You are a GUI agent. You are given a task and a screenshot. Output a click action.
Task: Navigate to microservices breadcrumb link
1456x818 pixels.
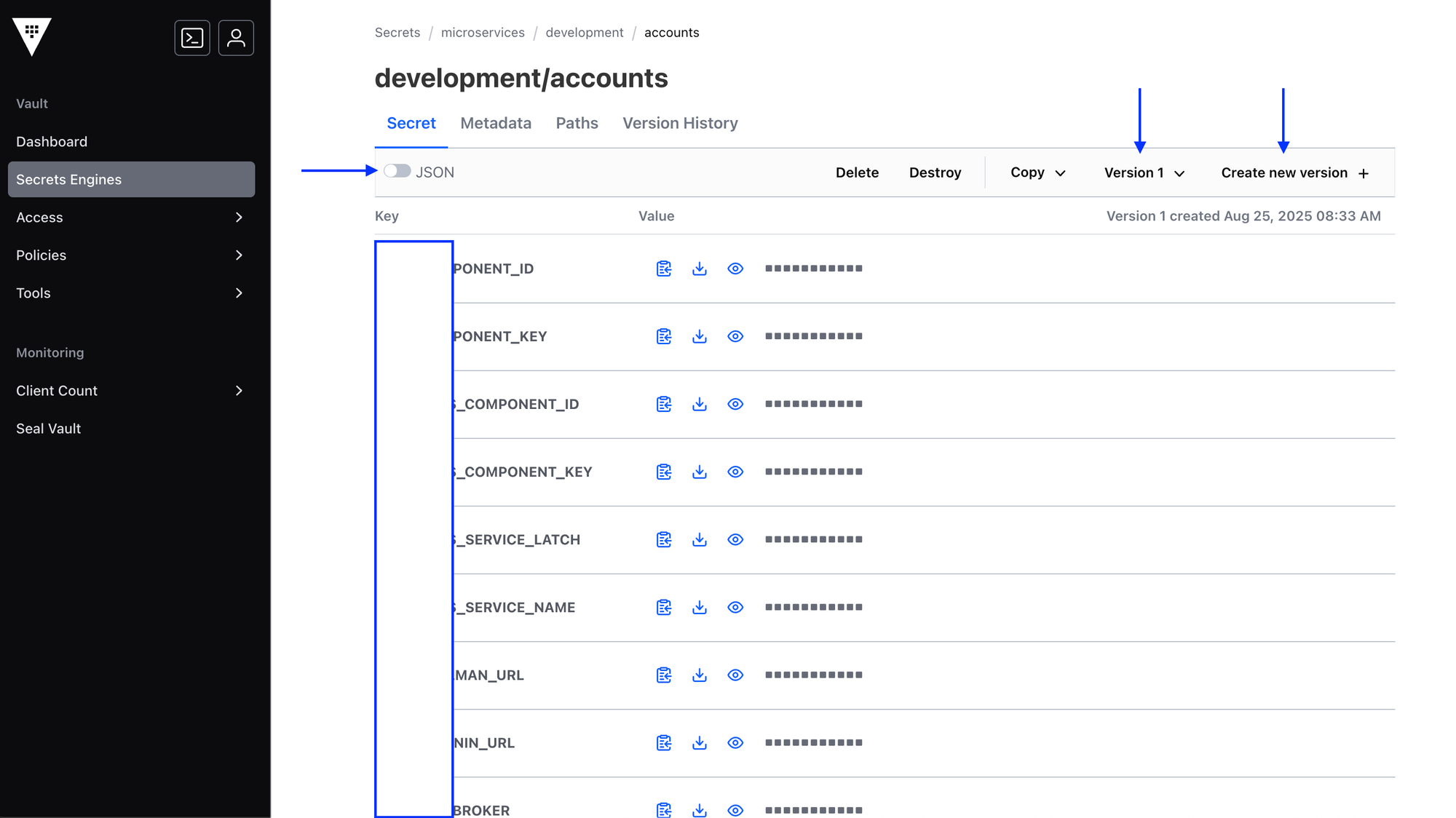click(x=482, y=33)
